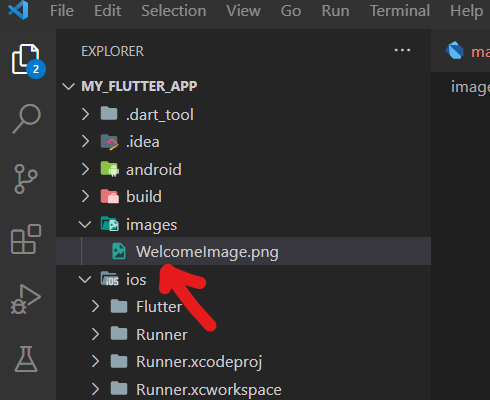Expand the android folder
Screen dimensions: 490x400
[243, 169]
